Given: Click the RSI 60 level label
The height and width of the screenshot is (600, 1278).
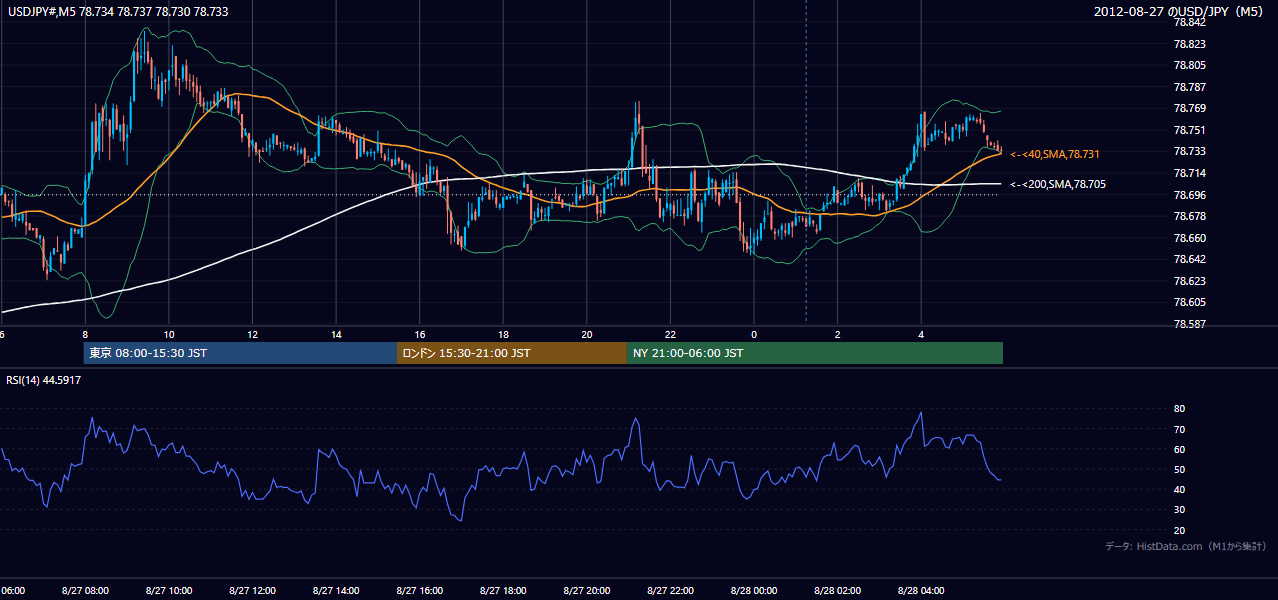Looking at the screenshot, I should 1180,449.
